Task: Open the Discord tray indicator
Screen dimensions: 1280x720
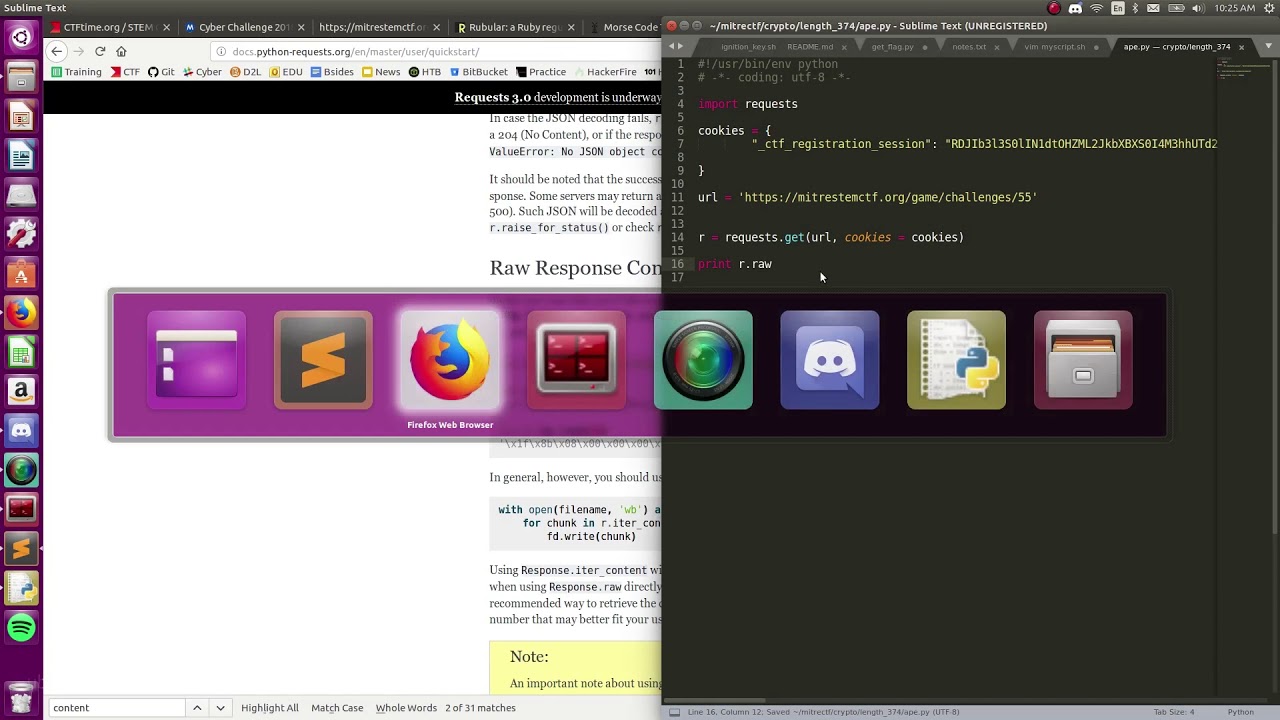Action: pyautogui.click(x=1075, y=8)
